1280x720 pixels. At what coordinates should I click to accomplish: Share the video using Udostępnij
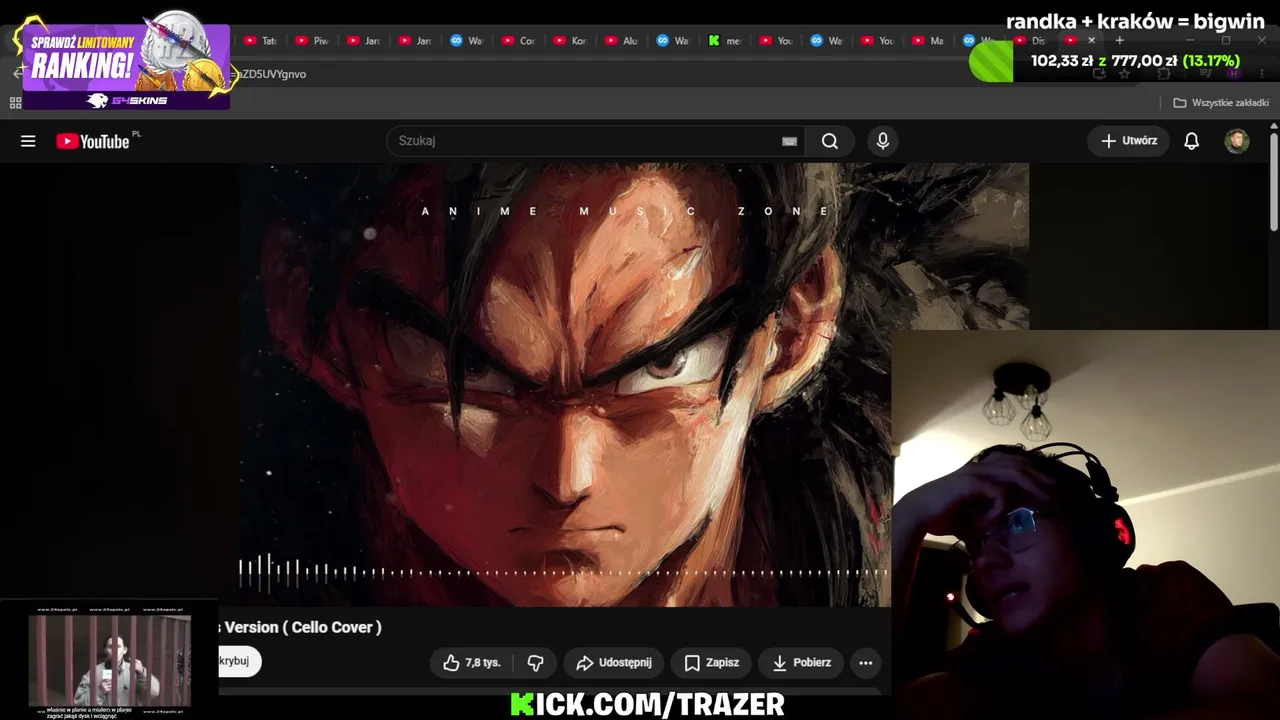pyautogui.click(x=614, y=662)
